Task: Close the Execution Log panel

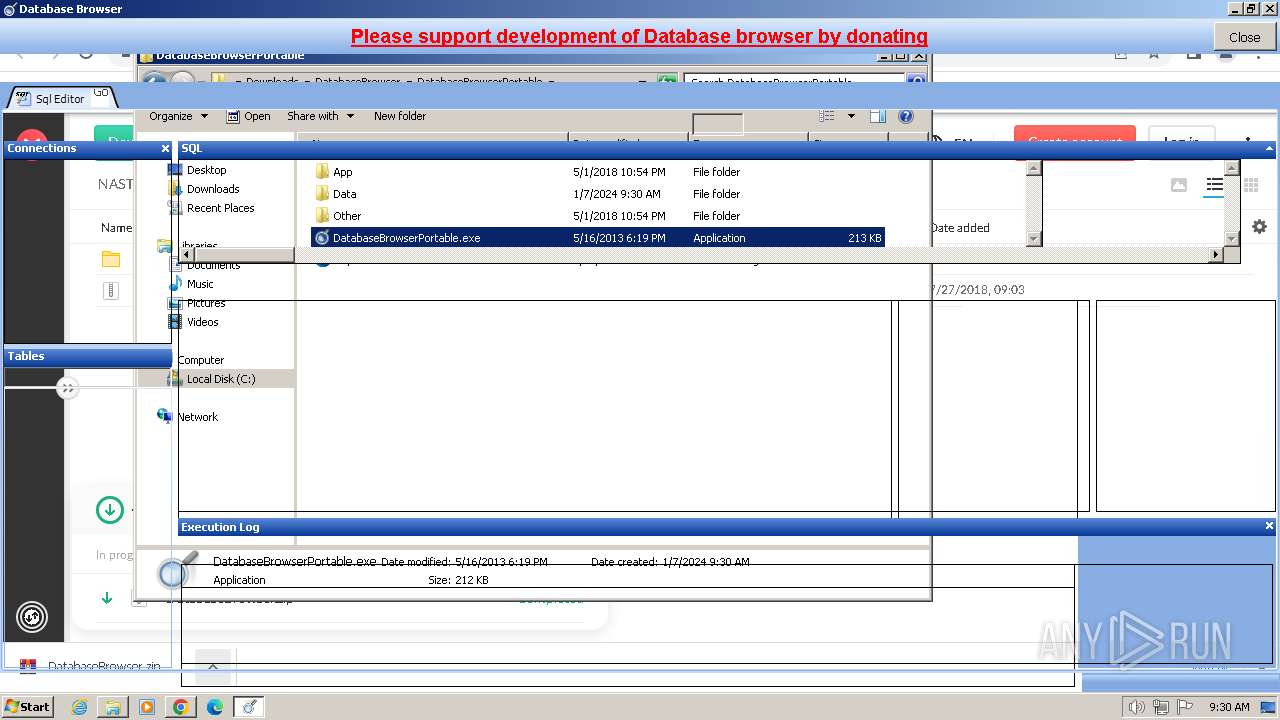Action: [x=1269, y=526]
